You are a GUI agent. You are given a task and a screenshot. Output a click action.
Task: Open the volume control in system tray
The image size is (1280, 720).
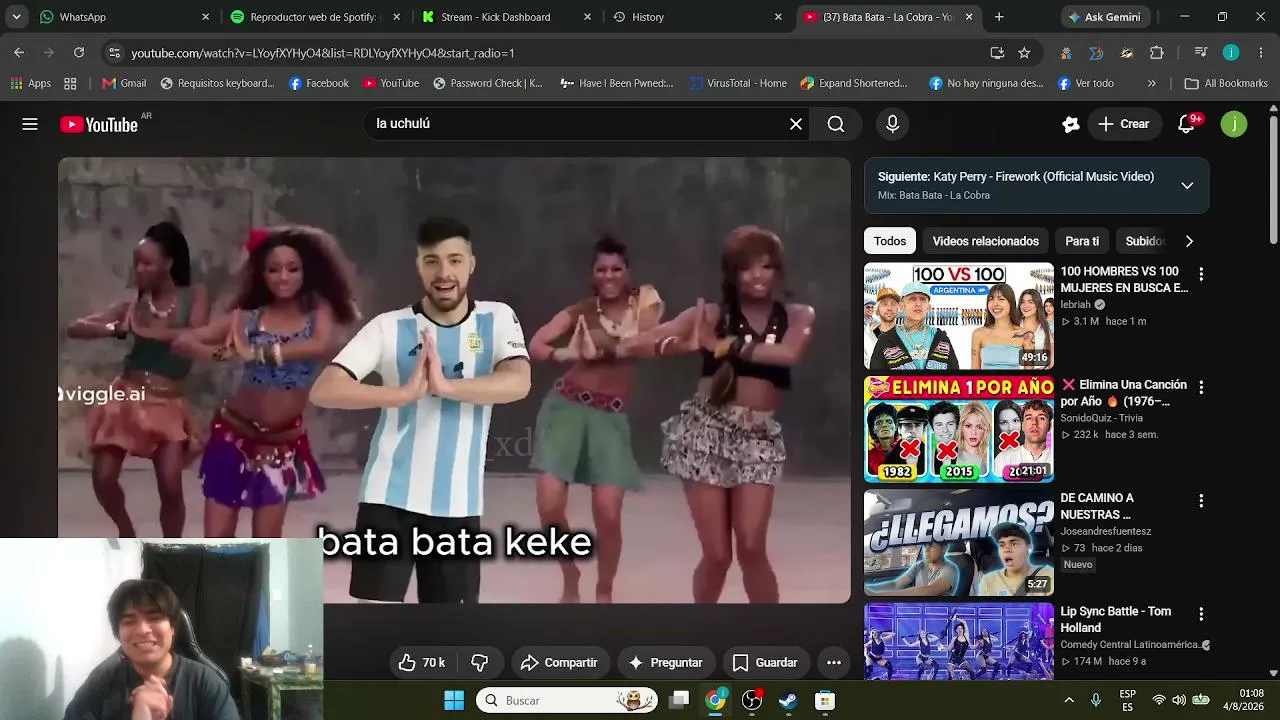[x=1179, y=700]
